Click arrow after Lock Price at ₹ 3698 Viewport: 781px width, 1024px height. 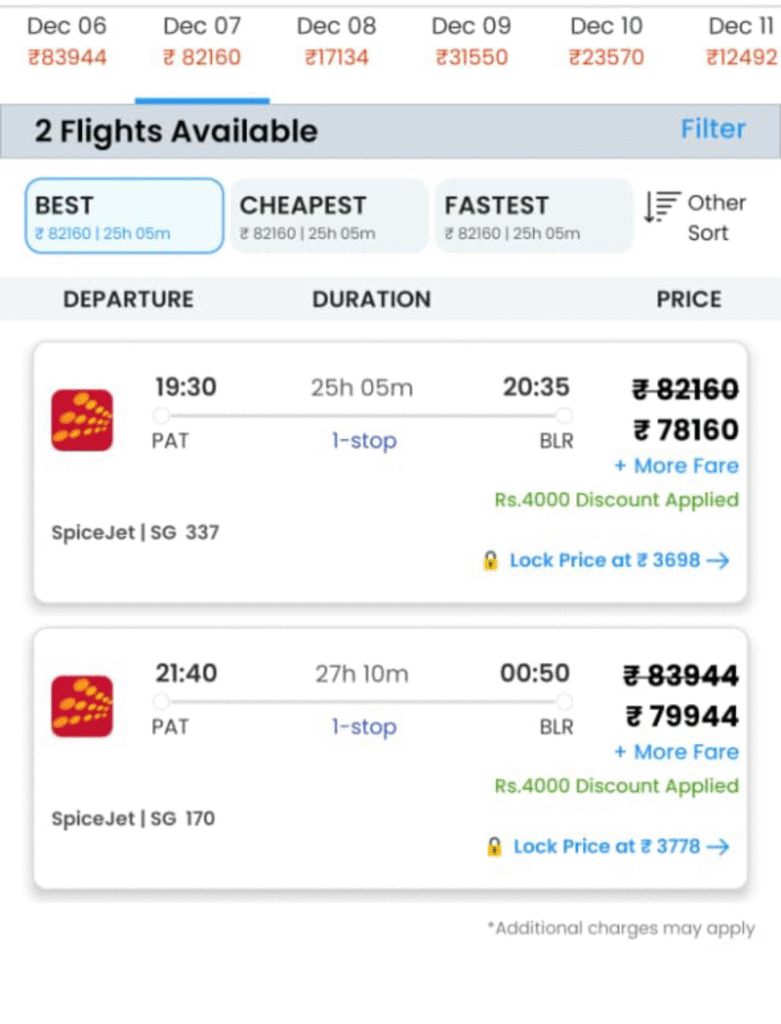coord(717,561)
